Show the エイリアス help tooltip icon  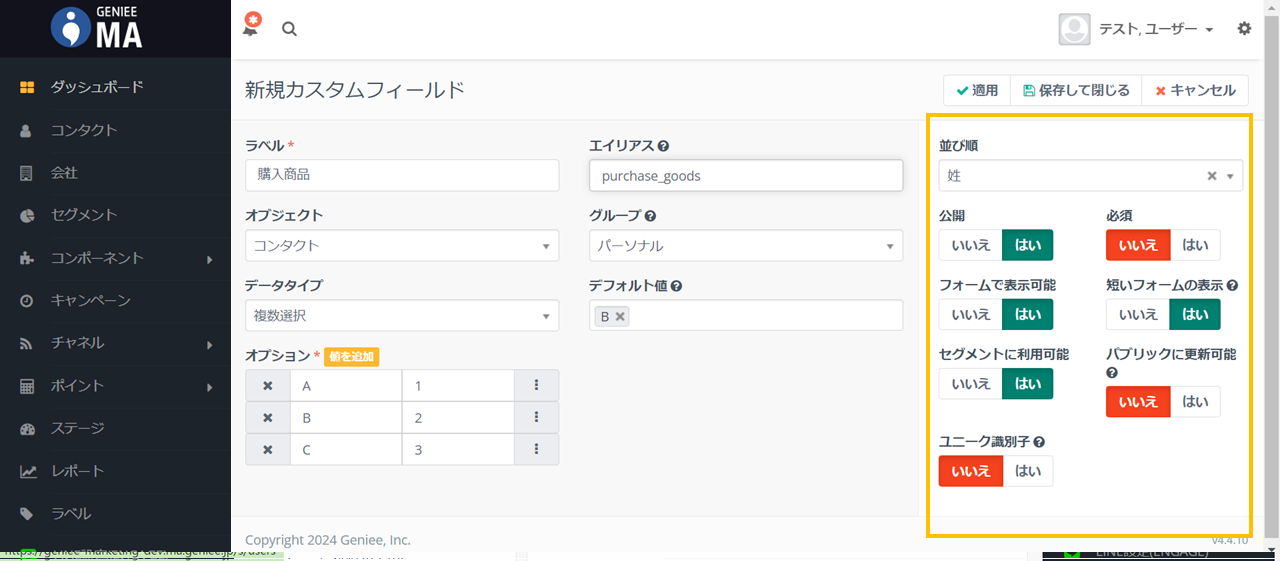(663, 146)
